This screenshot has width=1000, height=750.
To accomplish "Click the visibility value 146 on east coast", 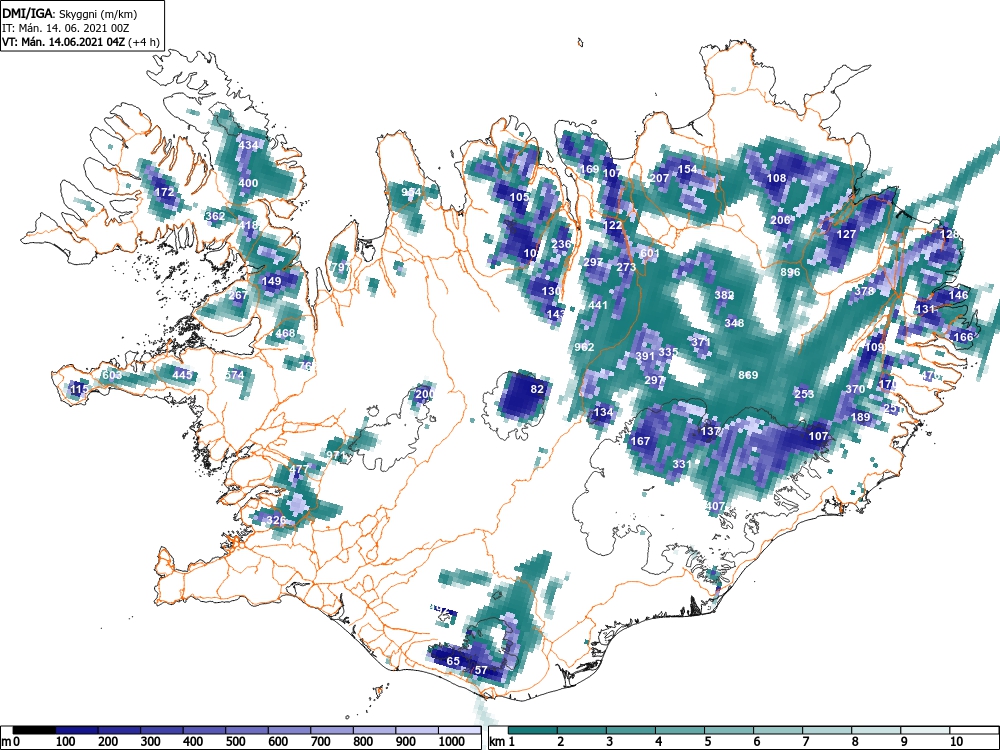I will 959,295.
